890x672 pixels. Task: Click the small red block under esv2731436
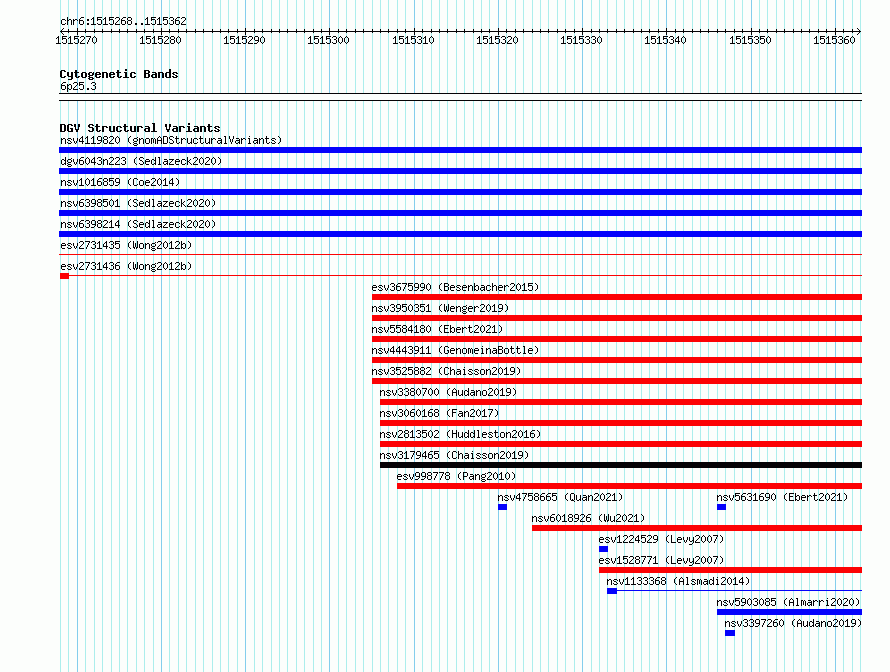point(65,276)
